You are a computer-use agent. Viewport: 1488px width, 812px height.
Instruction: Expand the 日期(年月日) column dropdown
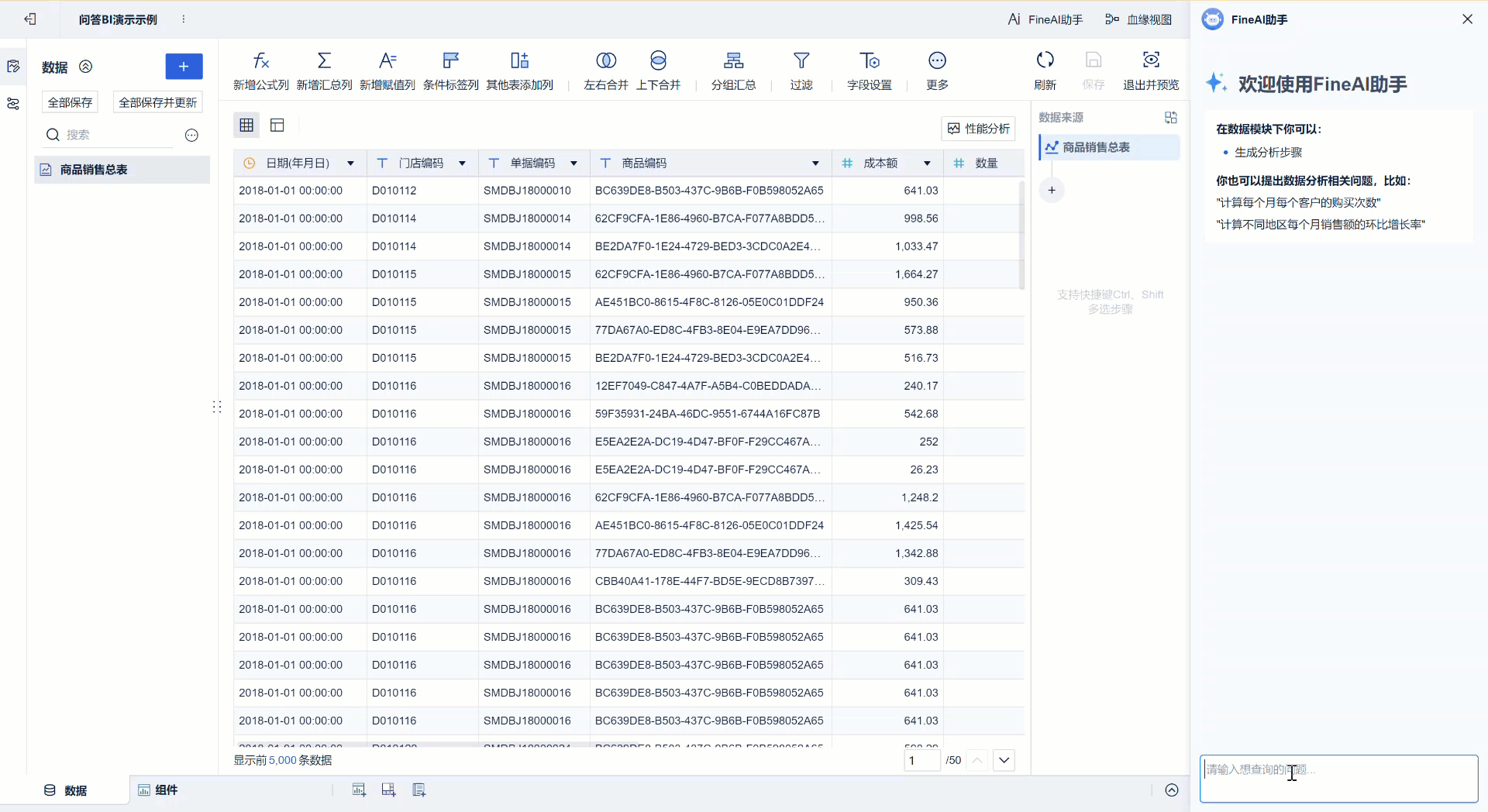350,163
